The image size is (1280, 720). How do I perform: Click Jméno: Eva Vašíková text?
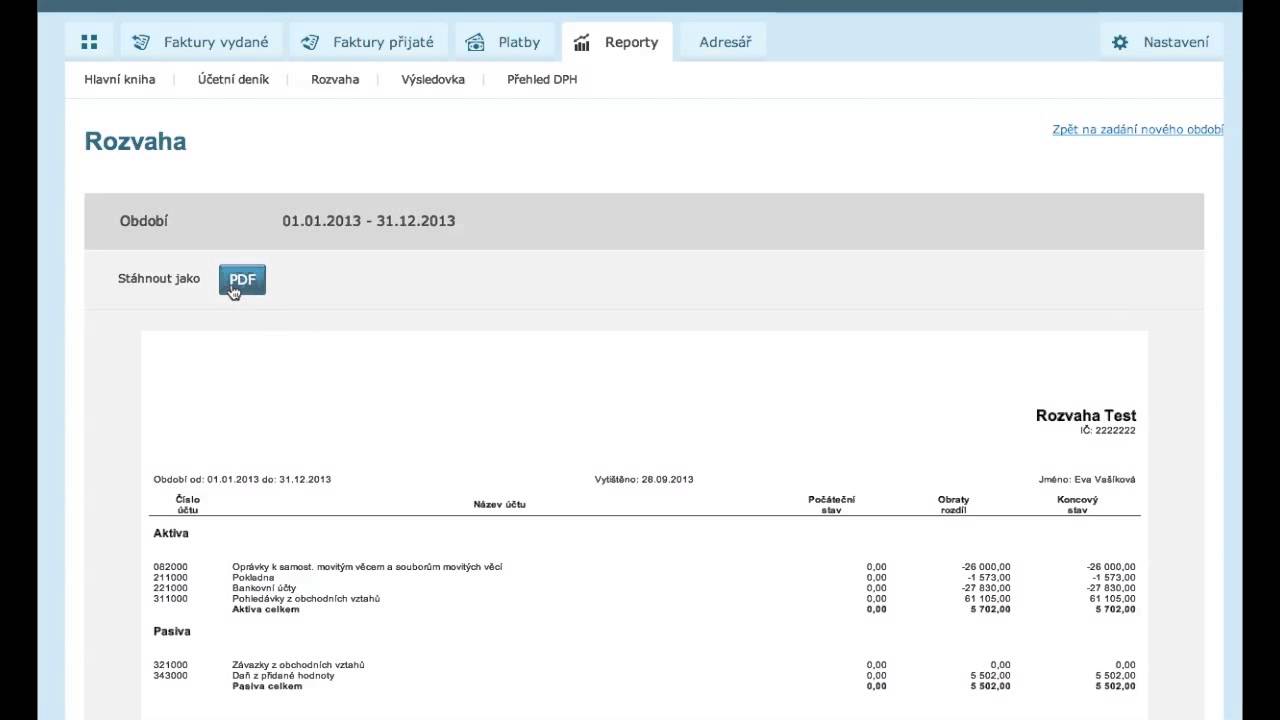coord(1088,479)
